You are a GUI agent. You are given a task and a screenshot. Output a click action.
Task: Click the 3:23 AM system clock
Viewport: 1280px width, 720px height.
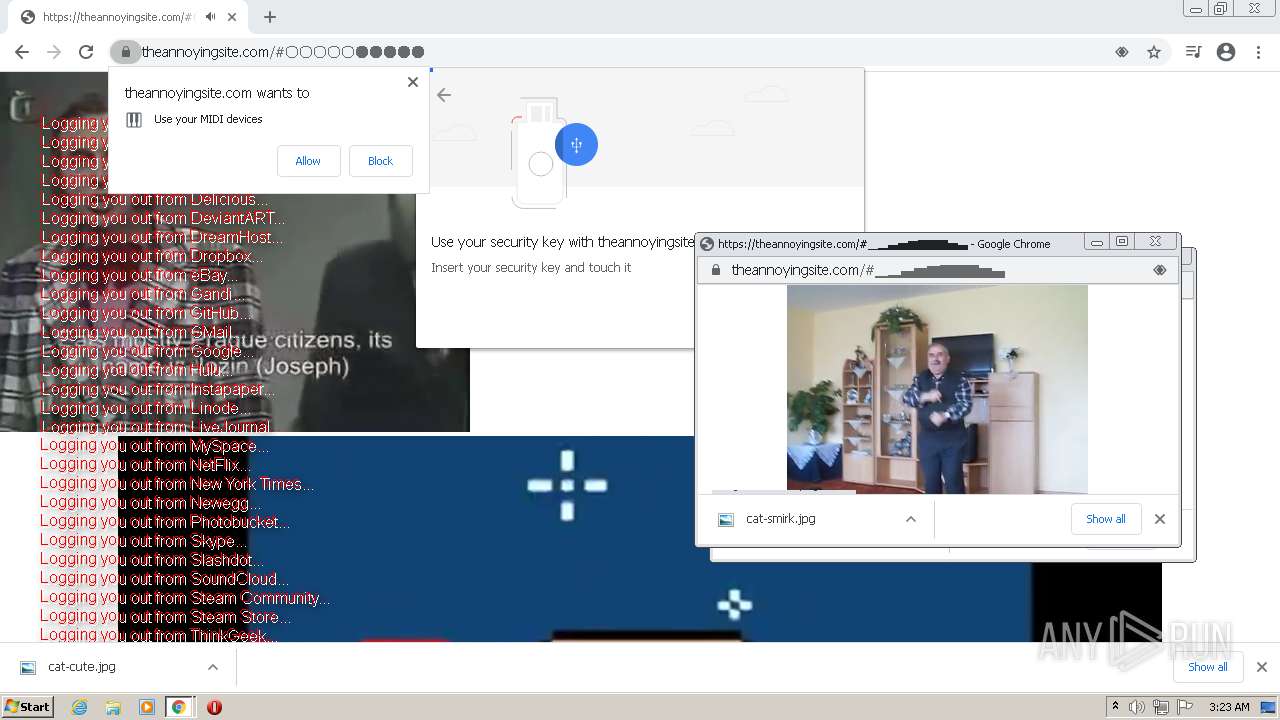tap(1229, 707)
